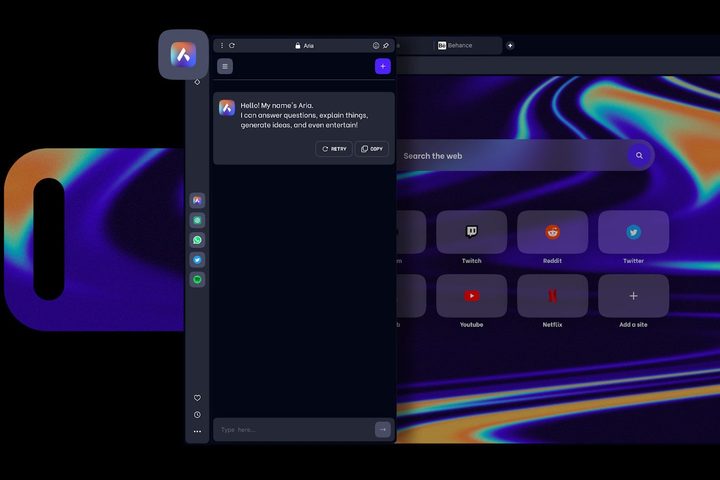Open a new browser tab
The width and height of the screenshot is (720, 480).
point(510,45)
